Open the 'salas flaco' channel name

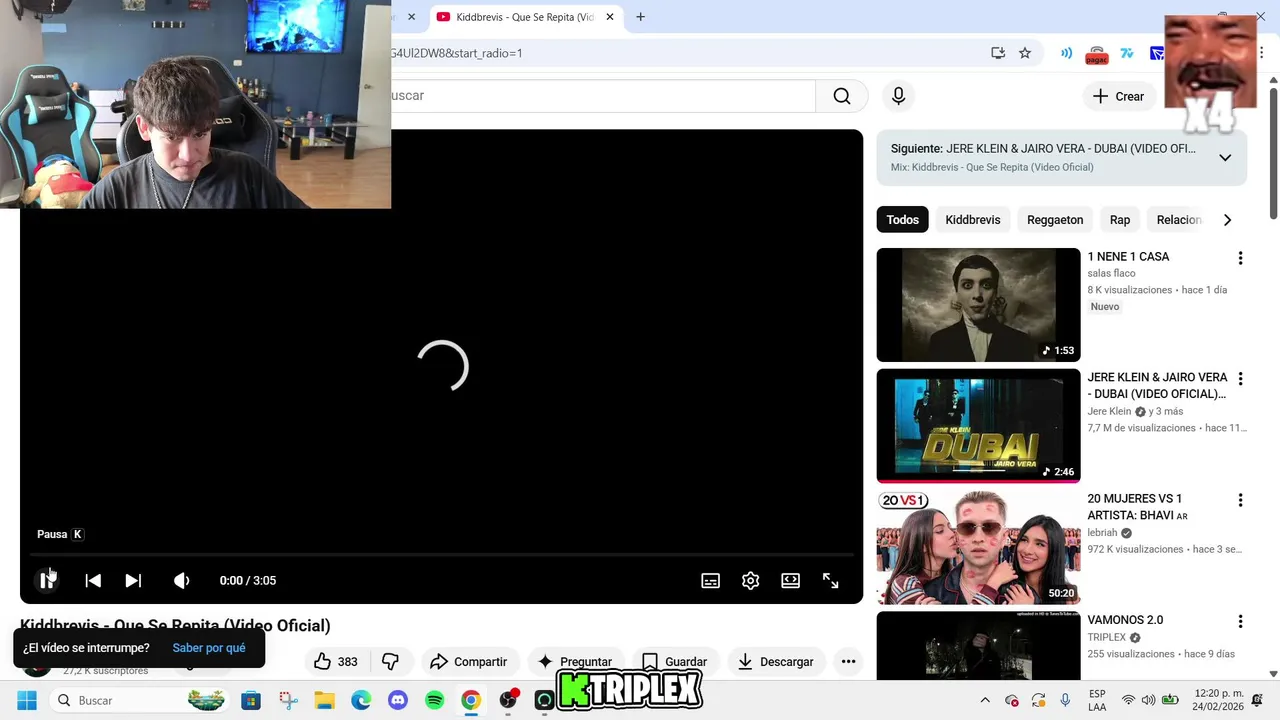1111,273
